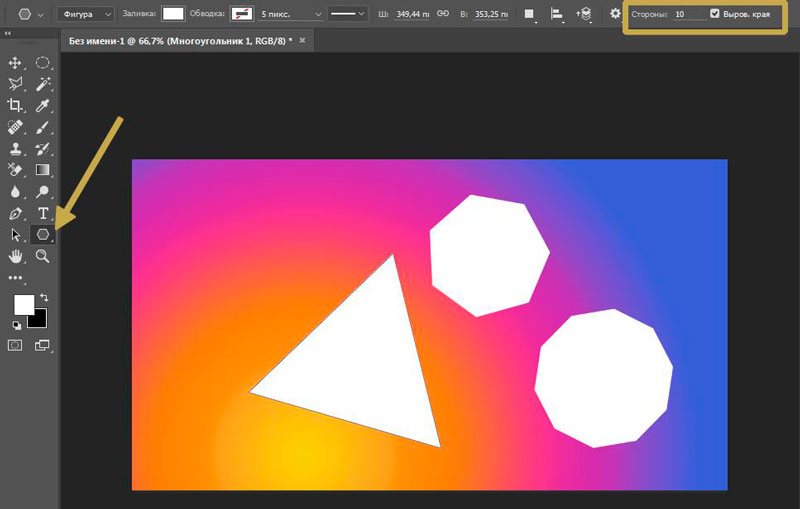The height and width of the screenshot is (509, 800).
Task: Open the Фигура tool mode dropdown
Action: [85, 14]
